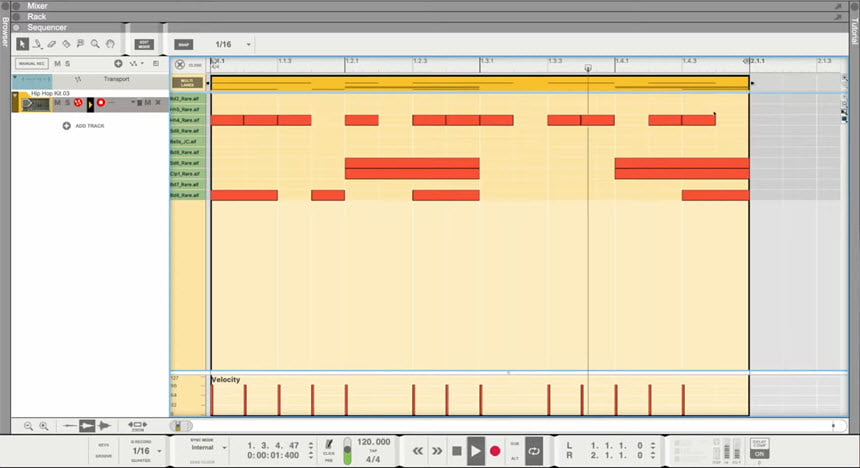Collapse the Hip Hop Kit 03 track

15,94
